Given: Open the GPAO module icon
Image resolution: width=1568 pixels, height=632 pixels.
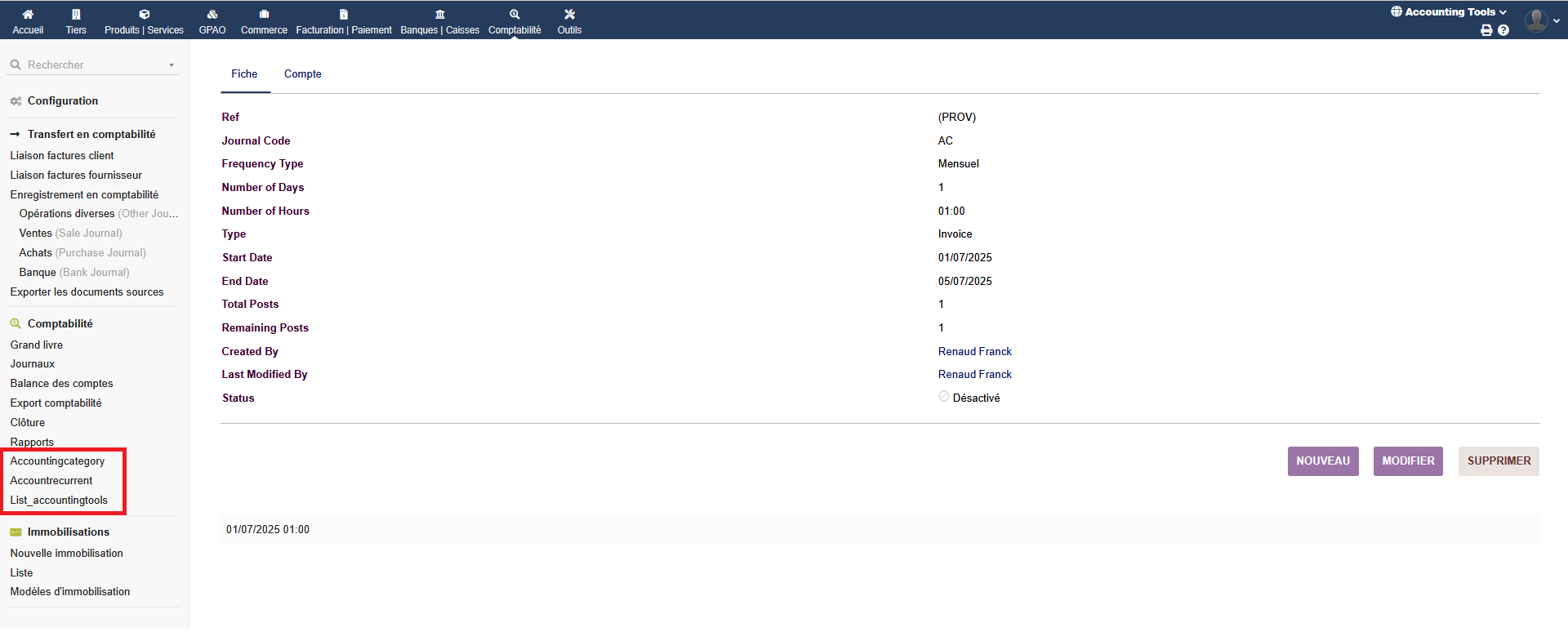Looking at the screenshot, I should (x=212, y=14).
